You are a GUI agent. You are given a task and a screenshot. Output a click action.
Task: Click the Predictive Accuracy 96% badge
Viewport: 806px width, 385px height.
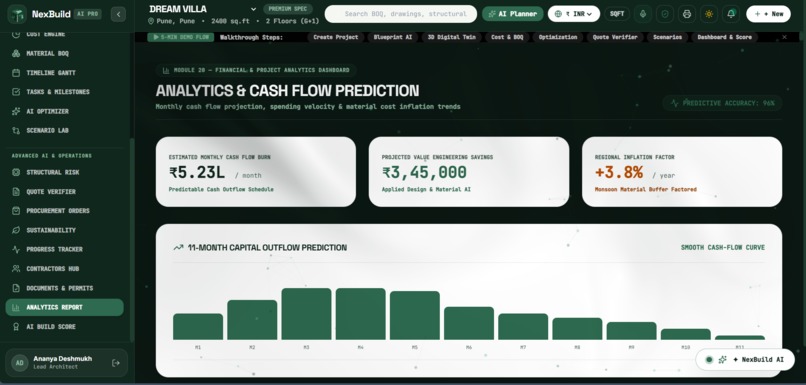click(x=722, y=103)
